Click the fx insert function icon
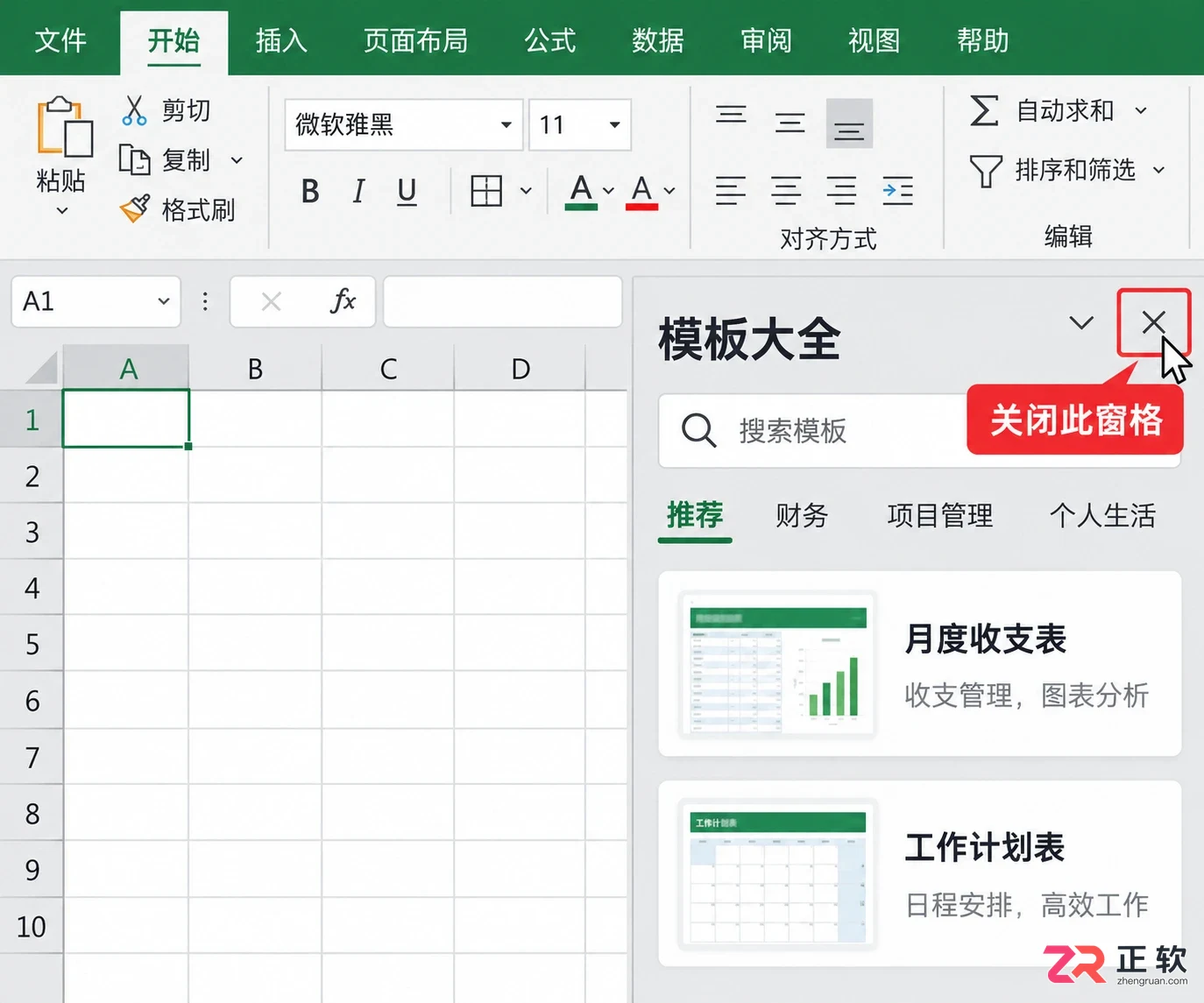The image size is (1204, 1003). (343, 300)
